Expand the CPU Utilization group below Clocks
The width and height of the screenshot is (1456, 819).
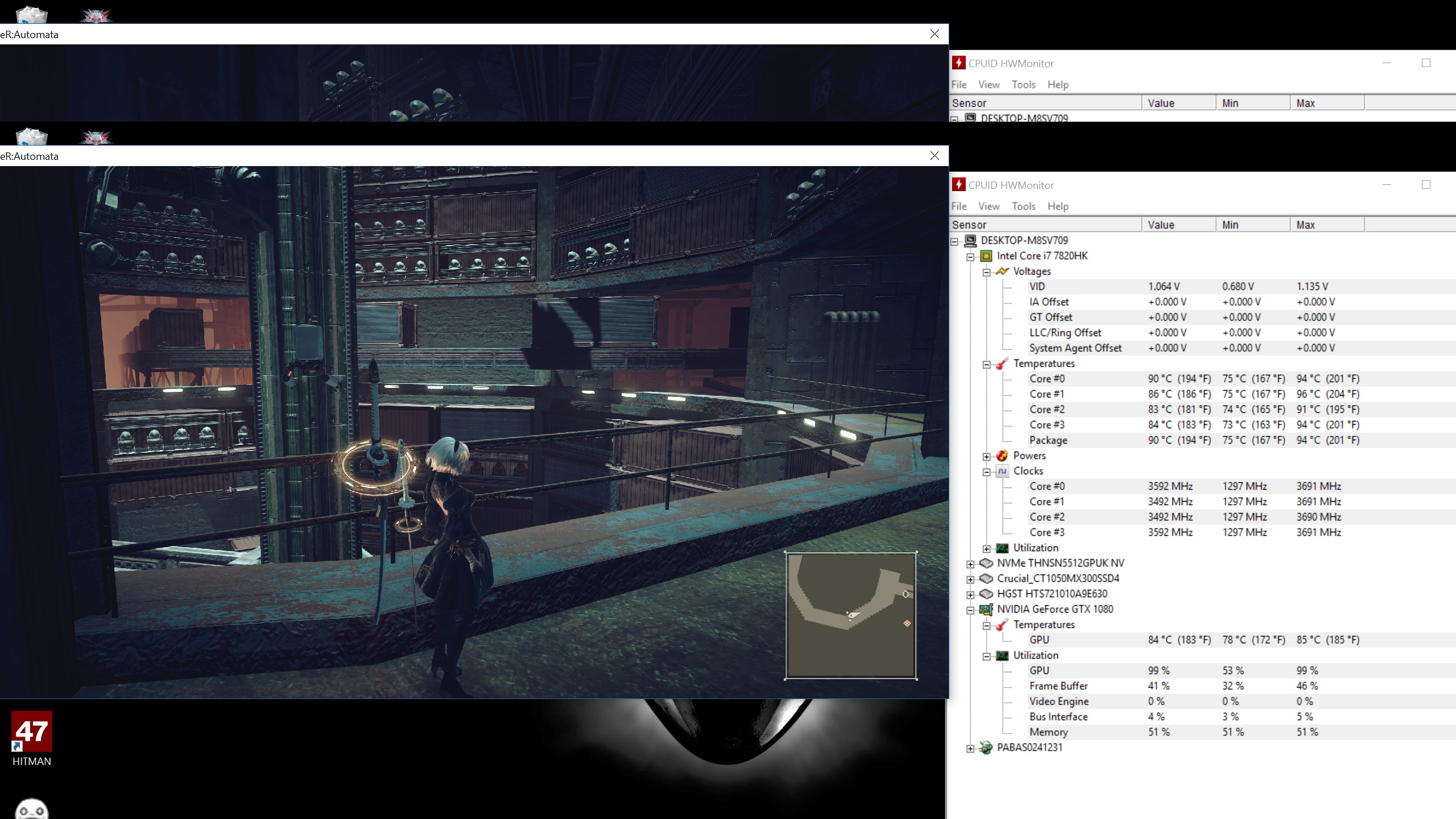[x=987, y=548]
